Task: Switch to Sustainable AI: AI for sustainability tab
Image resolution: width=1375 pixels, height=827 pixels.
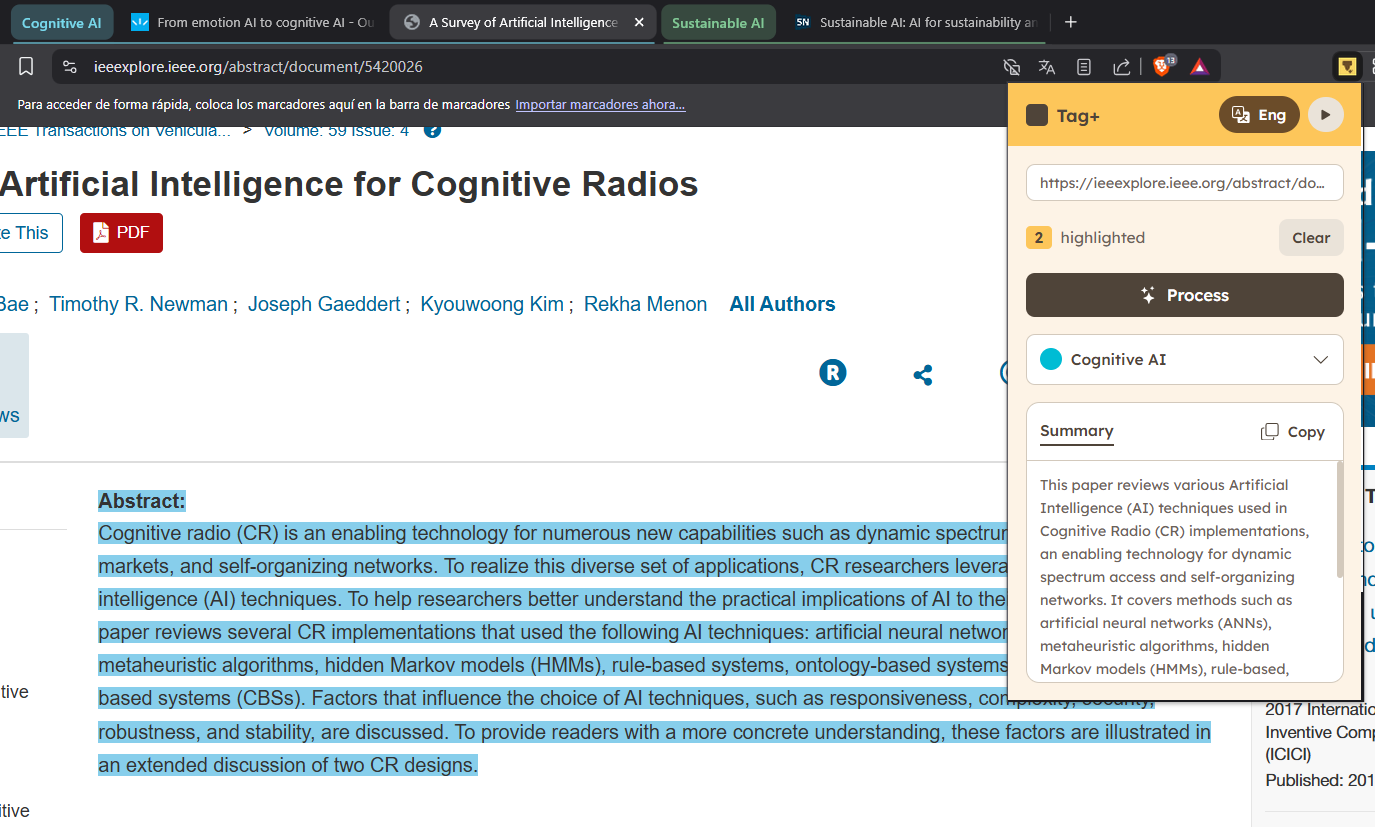Action: (x=915, y=22)
